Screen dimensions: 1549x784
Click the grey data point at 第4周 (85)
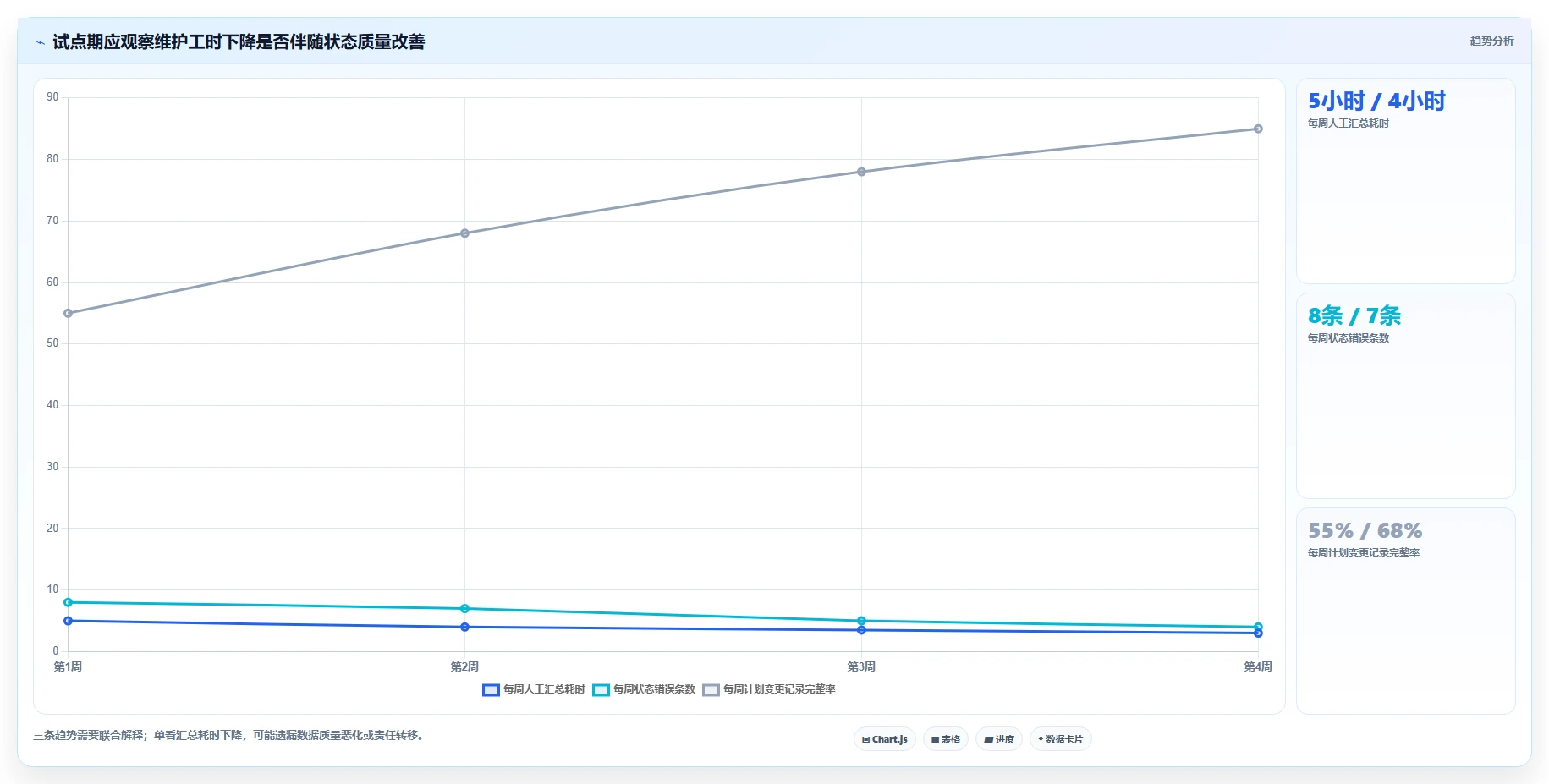click(1258, 129)
